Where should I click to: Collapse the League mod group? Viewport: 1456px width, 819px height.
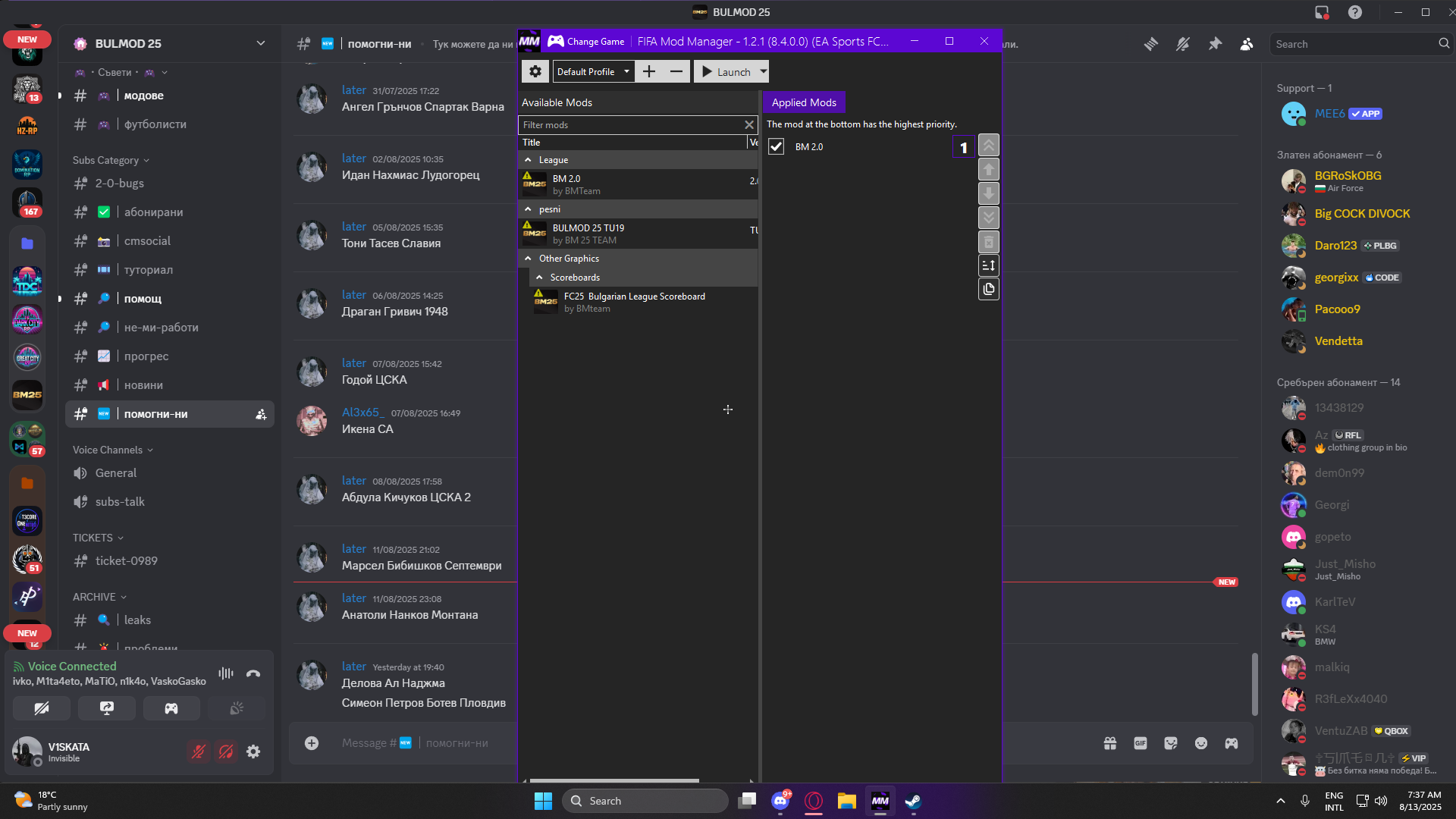(x=529, y=160)
